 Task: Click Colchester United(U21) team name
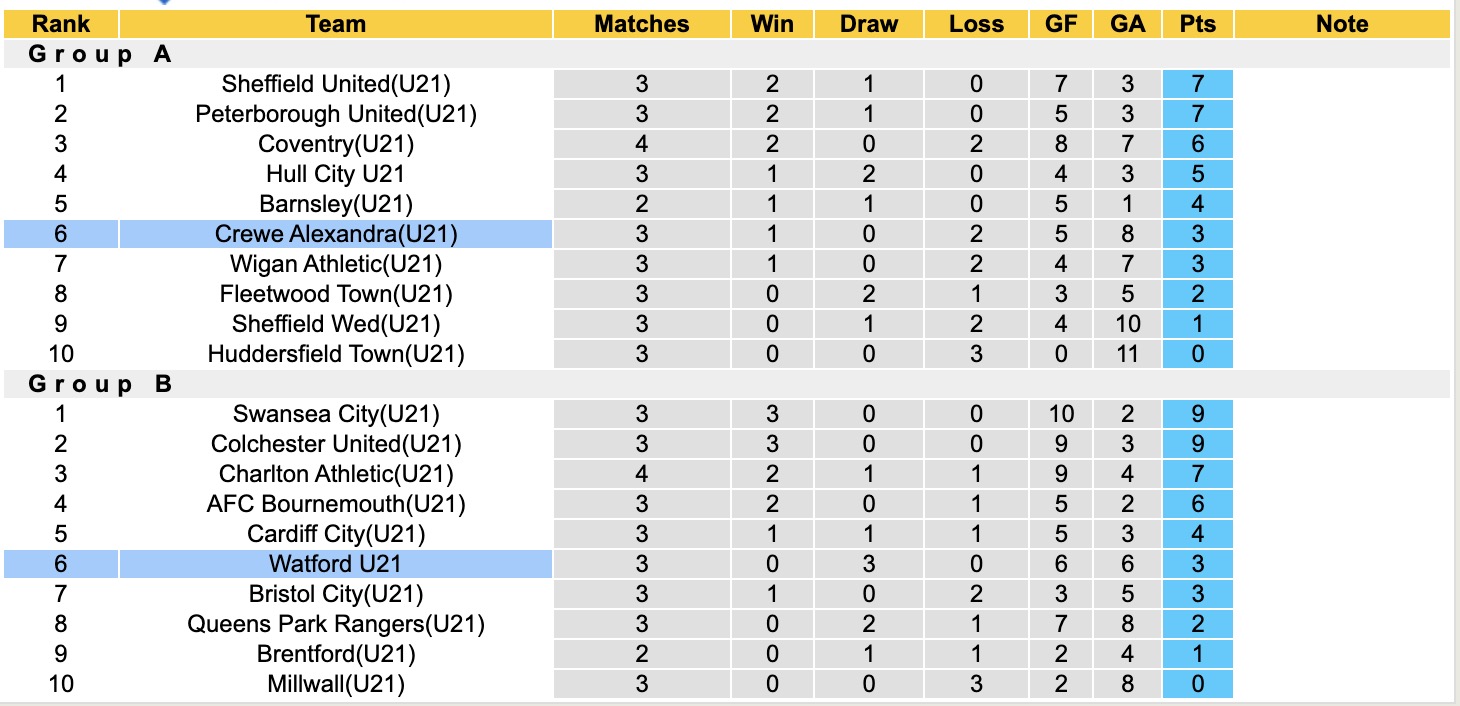pyautogui.click(x=336, y=444)
